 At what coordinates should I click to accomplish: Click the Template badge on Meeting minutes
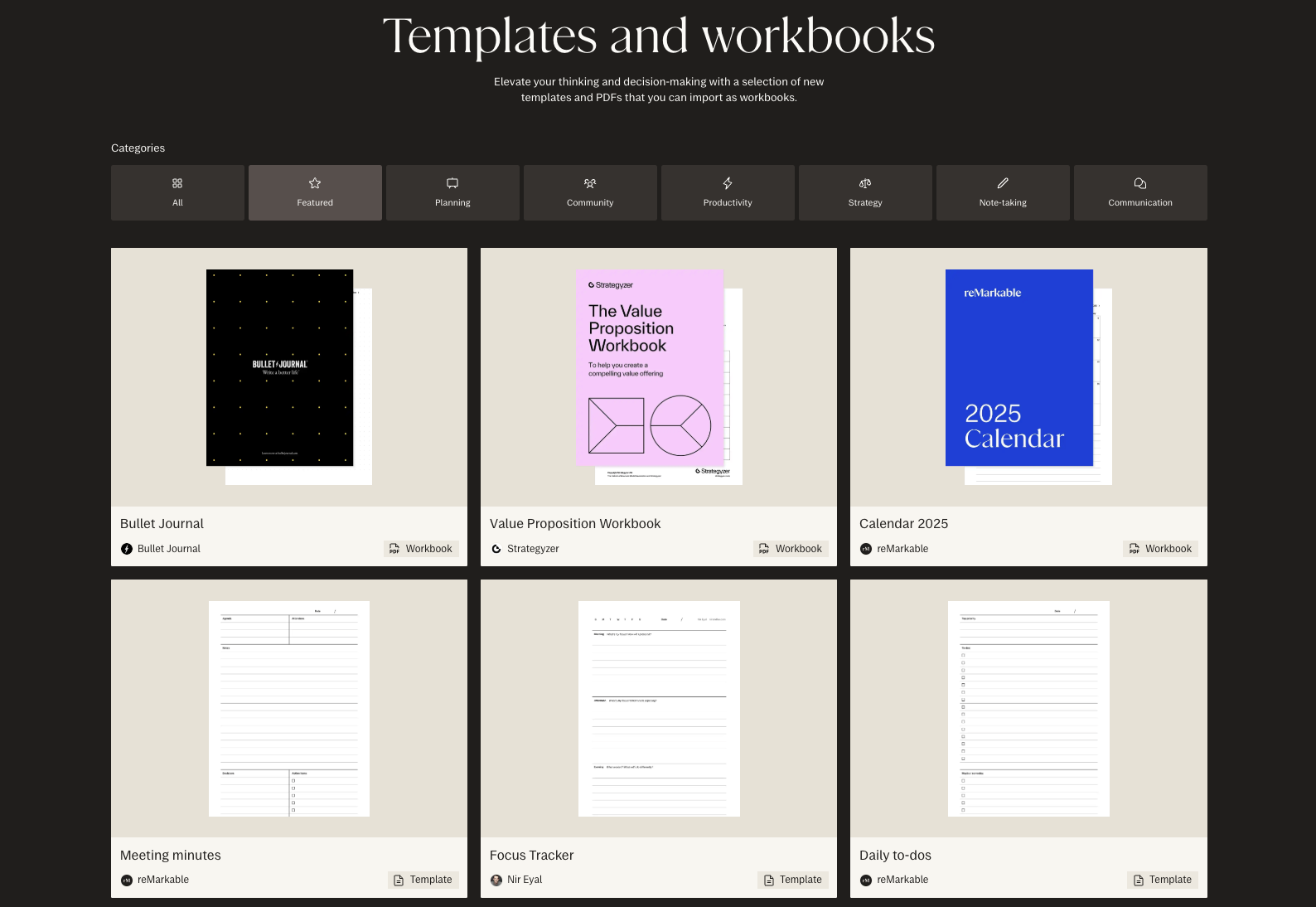[x=423, y=880]
